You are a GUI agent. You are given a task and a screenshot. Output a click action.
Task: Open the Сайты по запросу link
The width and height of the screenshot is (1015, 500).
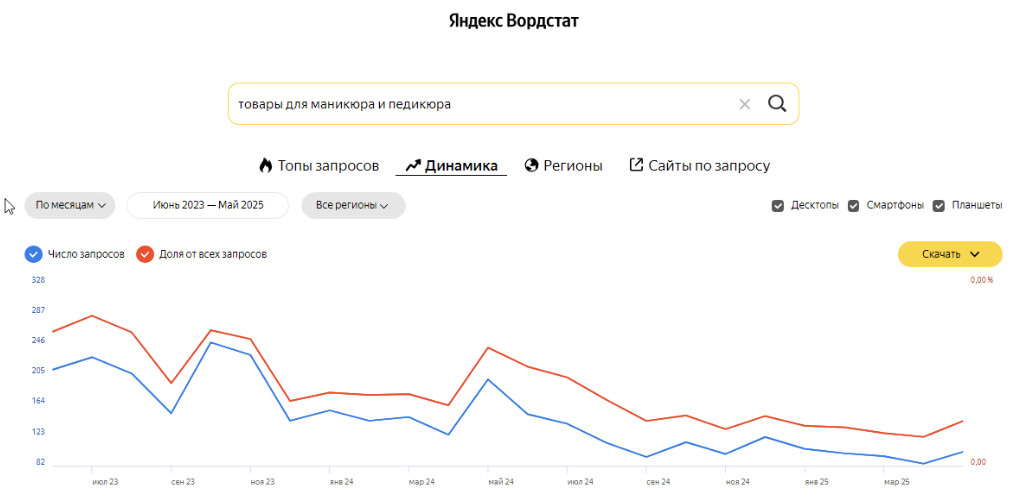pyautogui.click(x=709, y=166)
